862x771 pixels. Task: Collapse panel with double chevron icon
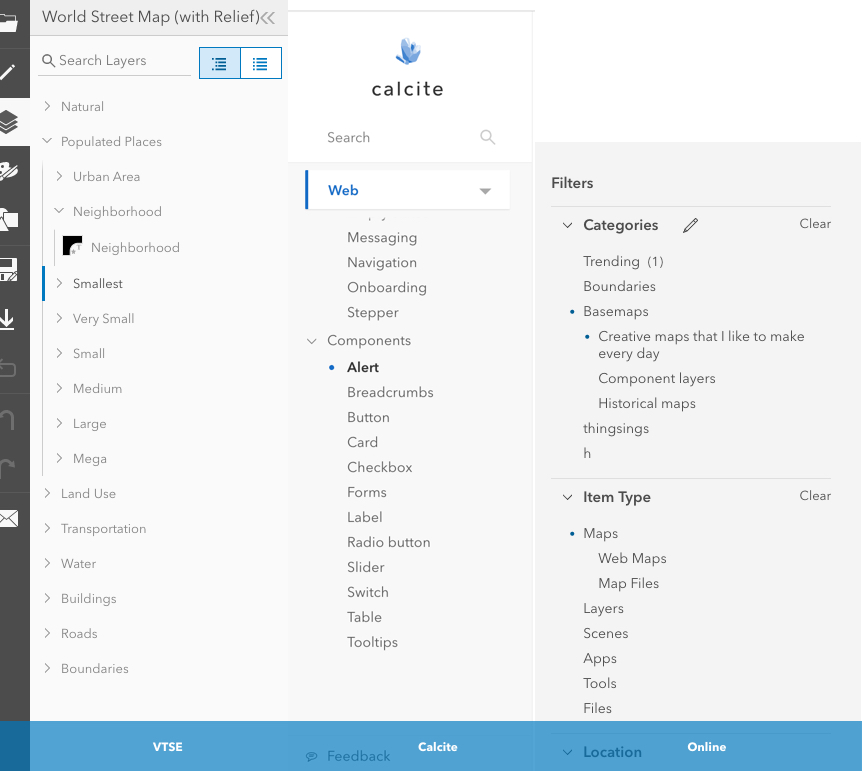coord(268,18)
